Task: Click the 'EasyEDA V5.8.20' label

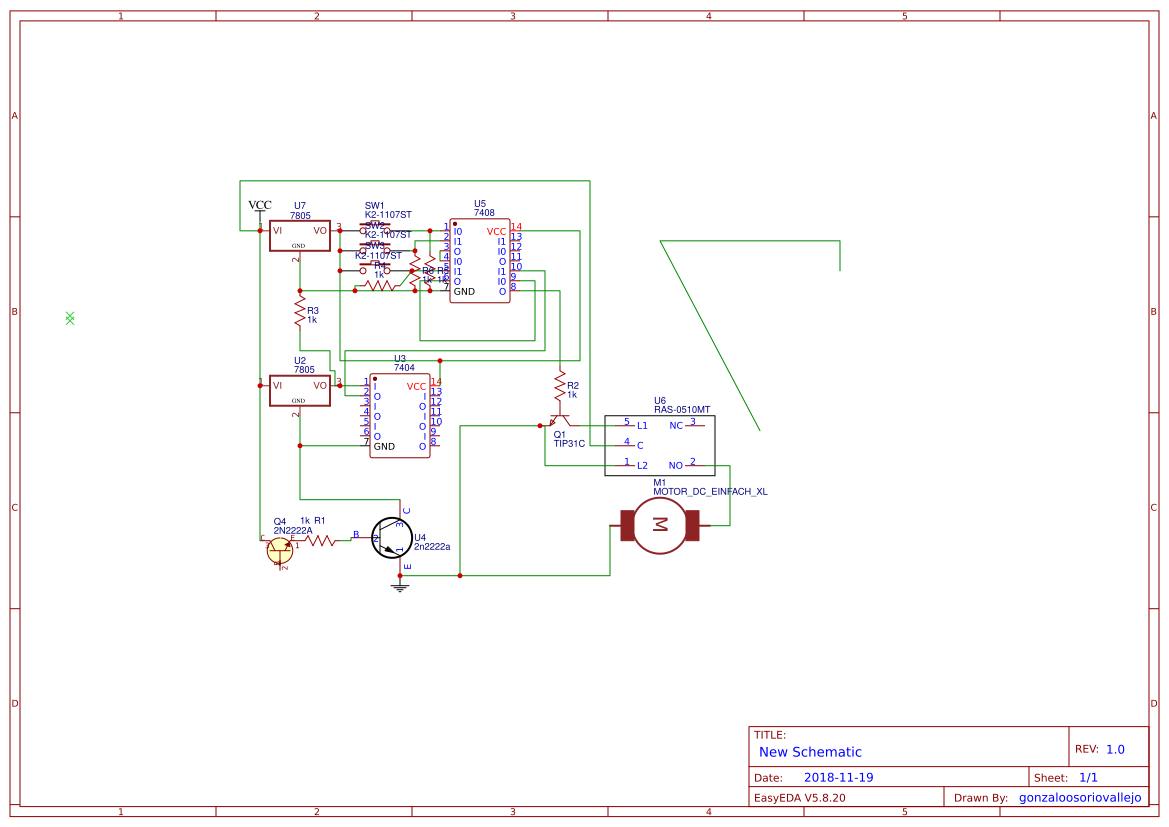Action: click(x=799, y=797)
